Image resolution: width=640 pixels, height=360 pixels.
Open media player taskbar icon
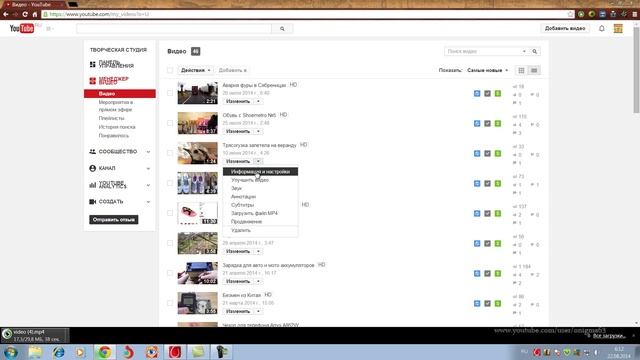[x=80, y=352]
